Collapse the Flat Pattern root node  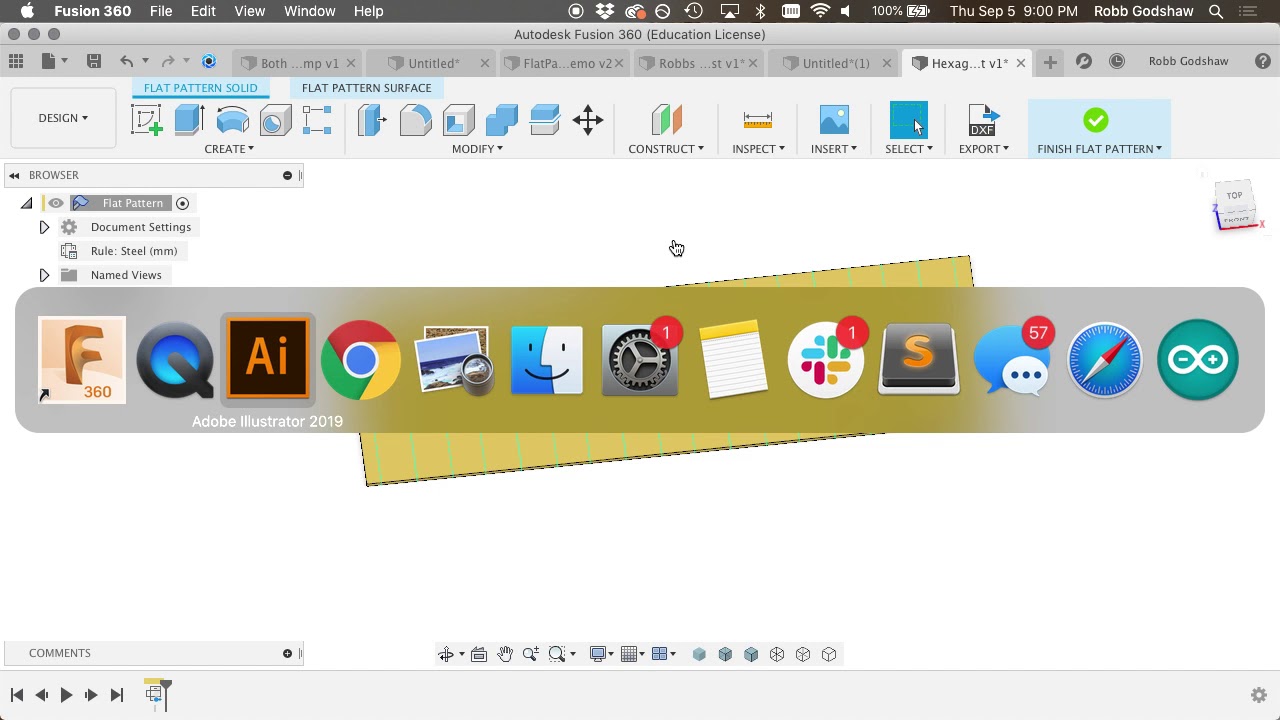pyautogui.click(x=27, y=203)
